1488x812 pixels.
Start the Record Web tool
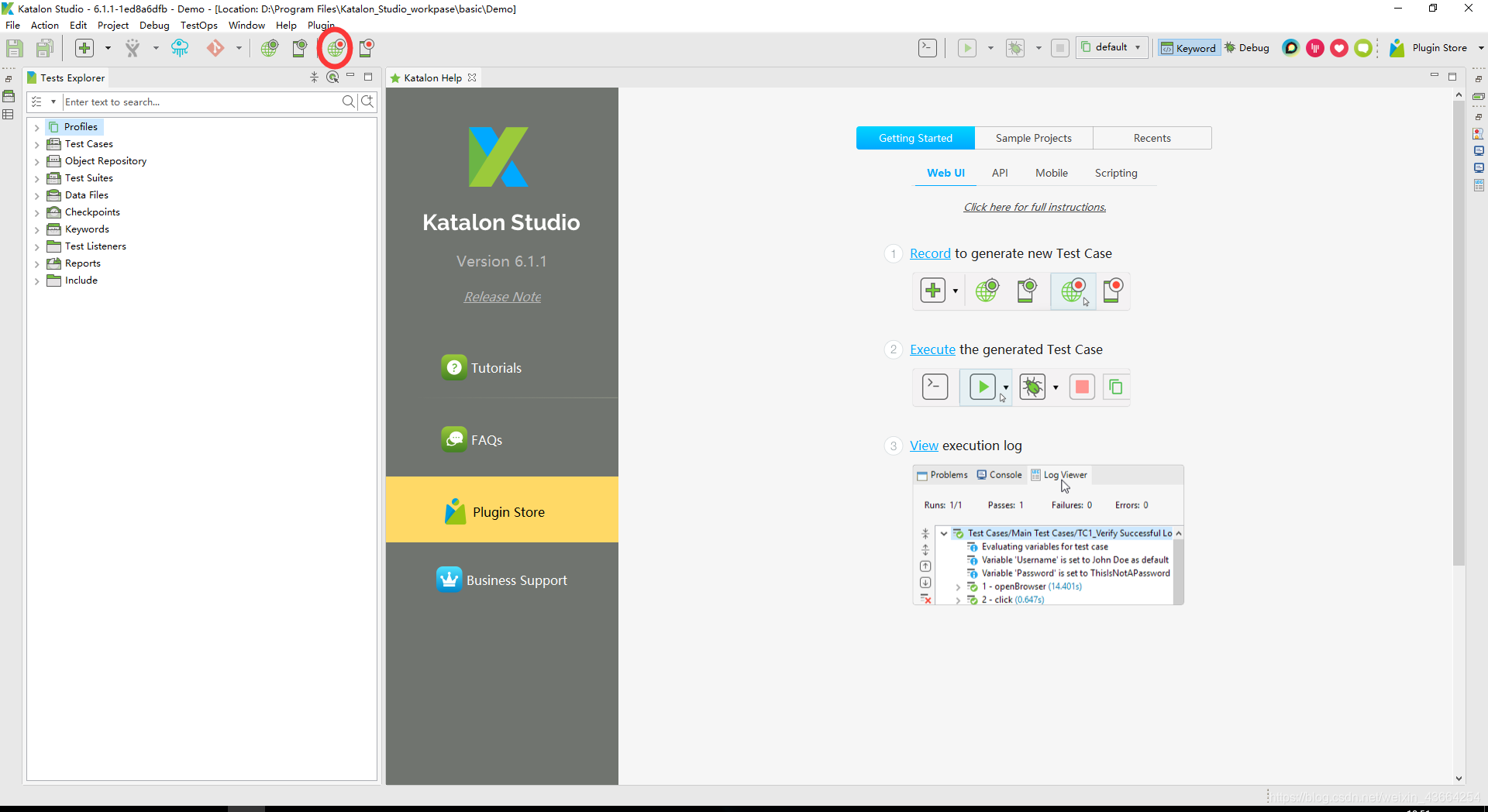click(x=336, y=48)
